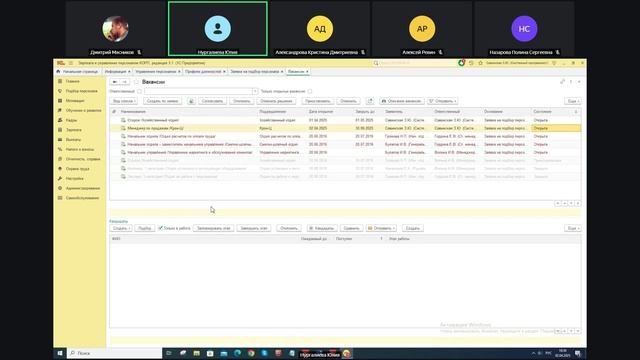Click the Завершить этап button
640x360 pixels.
[253, 228]
